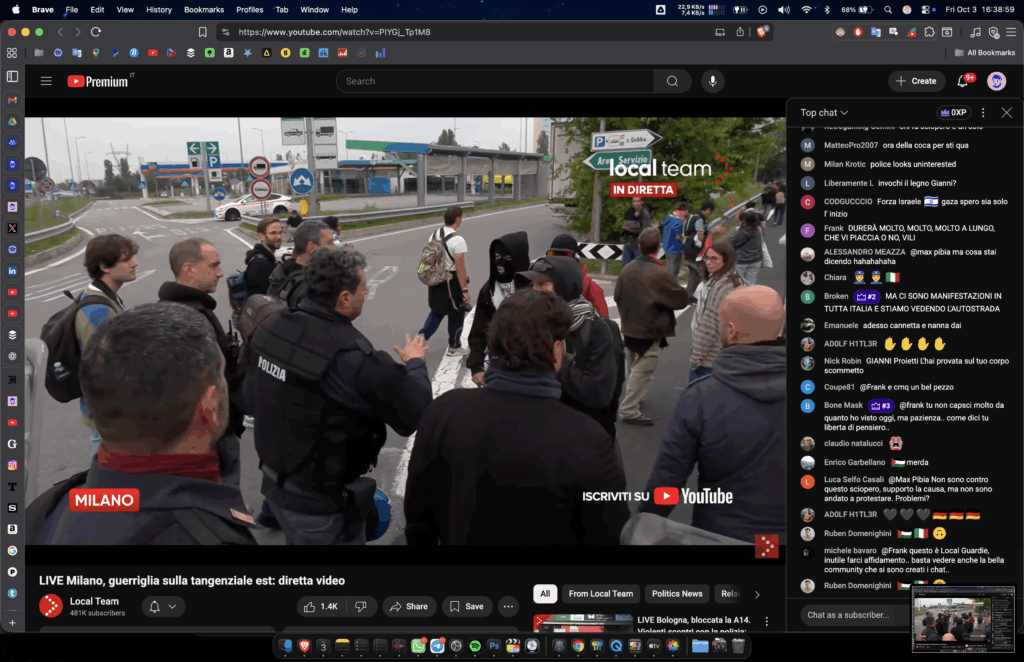Expand the Top chat dropdown
This screenshot has width=1024, height=662.
tap(824, 113)
